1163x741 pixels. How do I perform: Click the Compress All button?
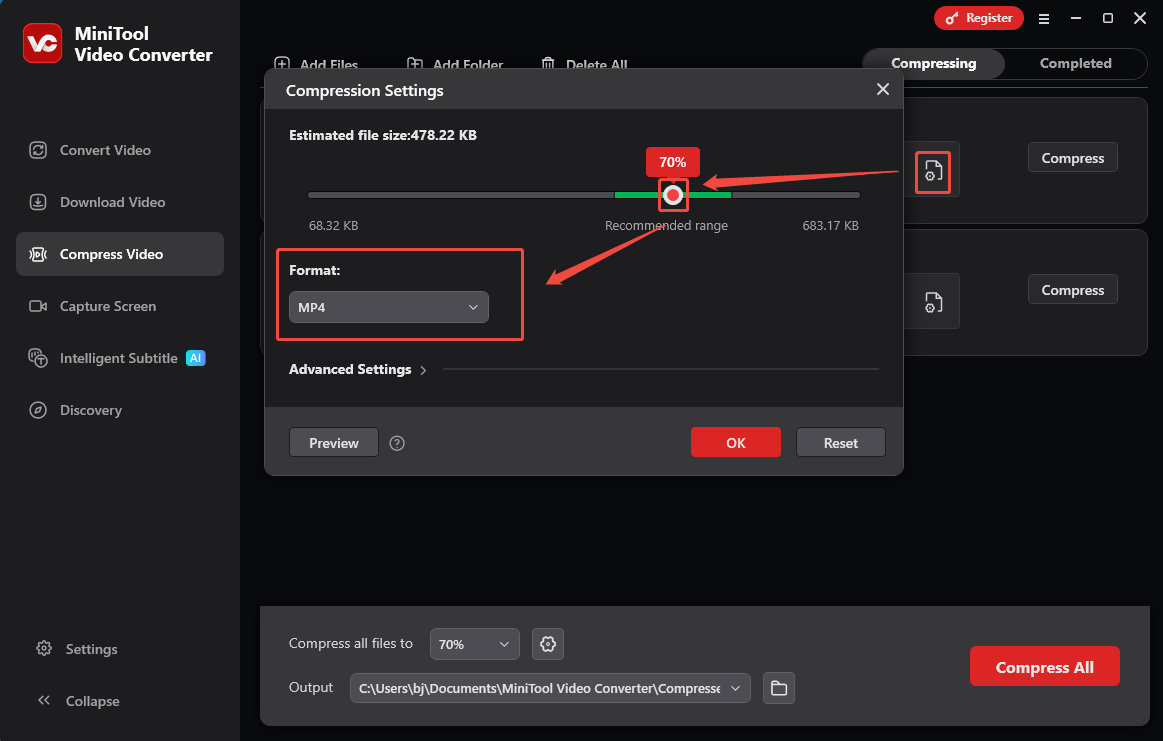[1044, 666]
